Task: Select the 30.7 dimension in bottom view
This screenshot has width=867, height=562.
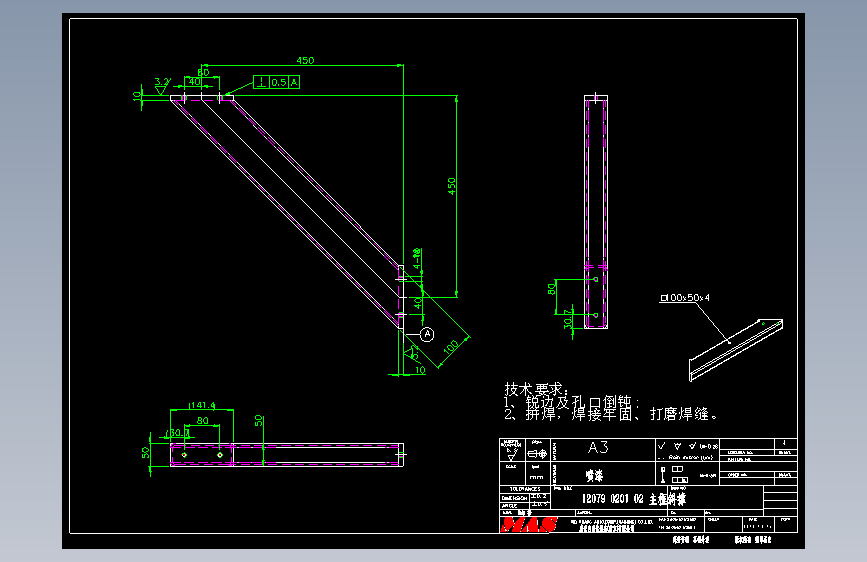Action: tap(179, 433)
